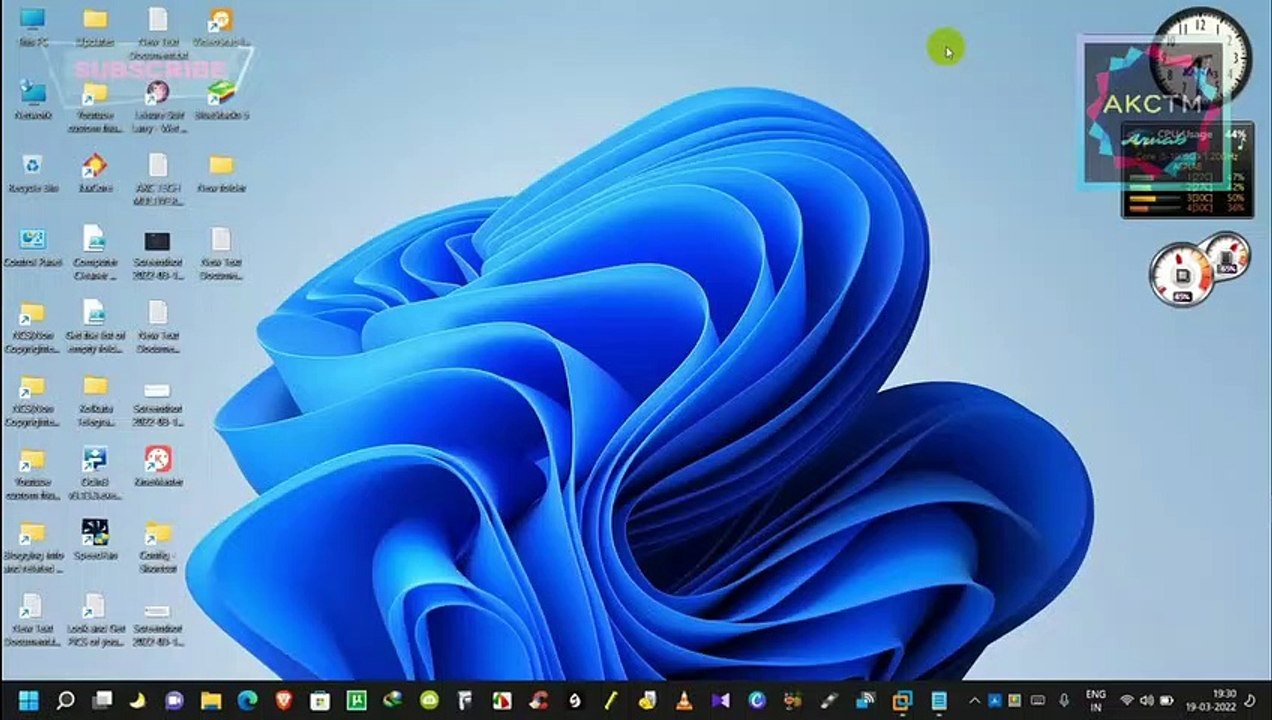Open the Widgets moon icon in taskbar
This screenshot has width=1272, height=720.
tap(138, 701)
